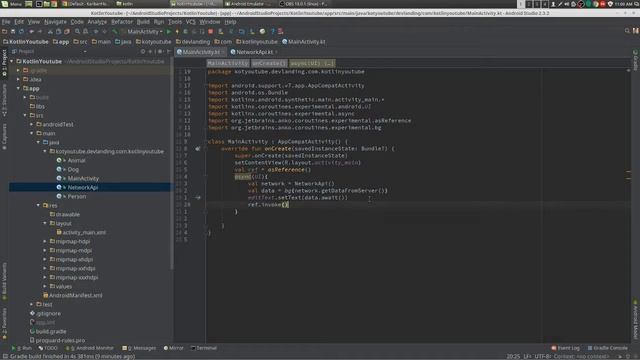Image resolution: width=640 pixels, height=360 pixels.
Task: Open the Navigate menu
Action: point(55,22)
